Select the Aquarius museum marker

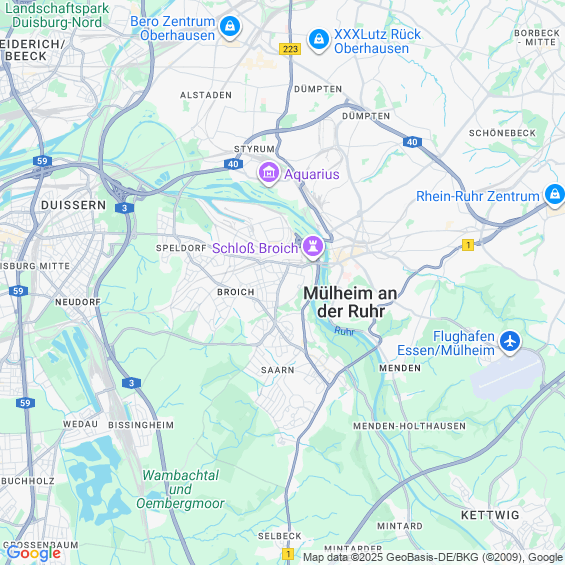[268, 173]
